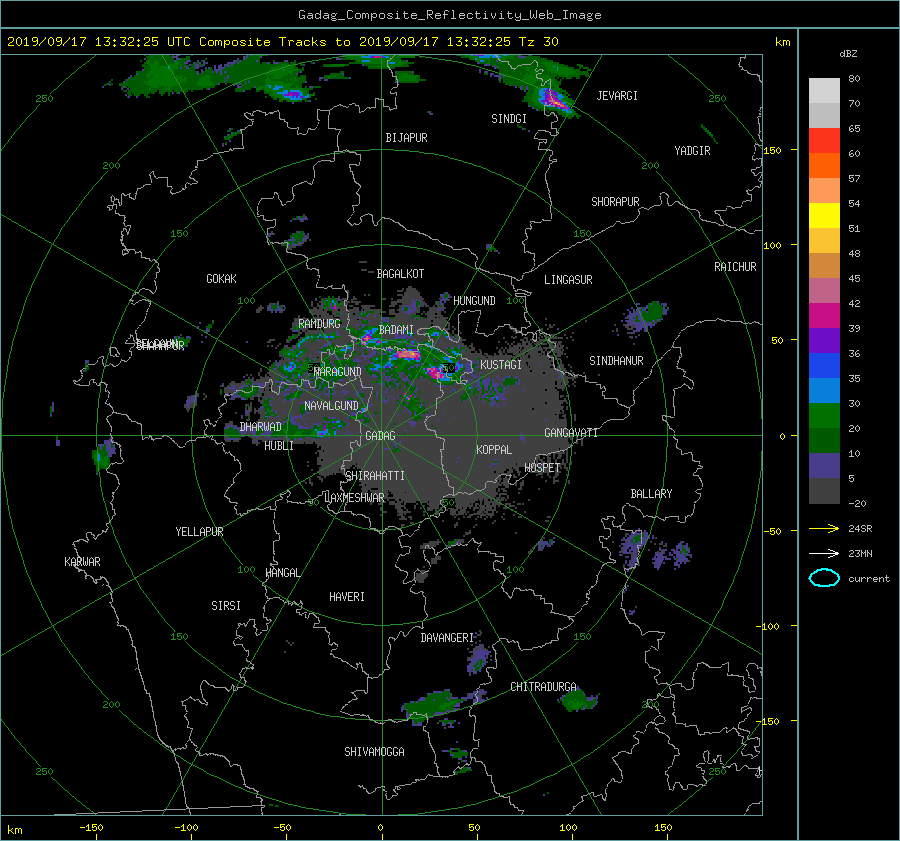The width and height of the screenshot is (900, 841).
Task: Click the 0 tick on bottom km axis
Action: click(380, 828)
